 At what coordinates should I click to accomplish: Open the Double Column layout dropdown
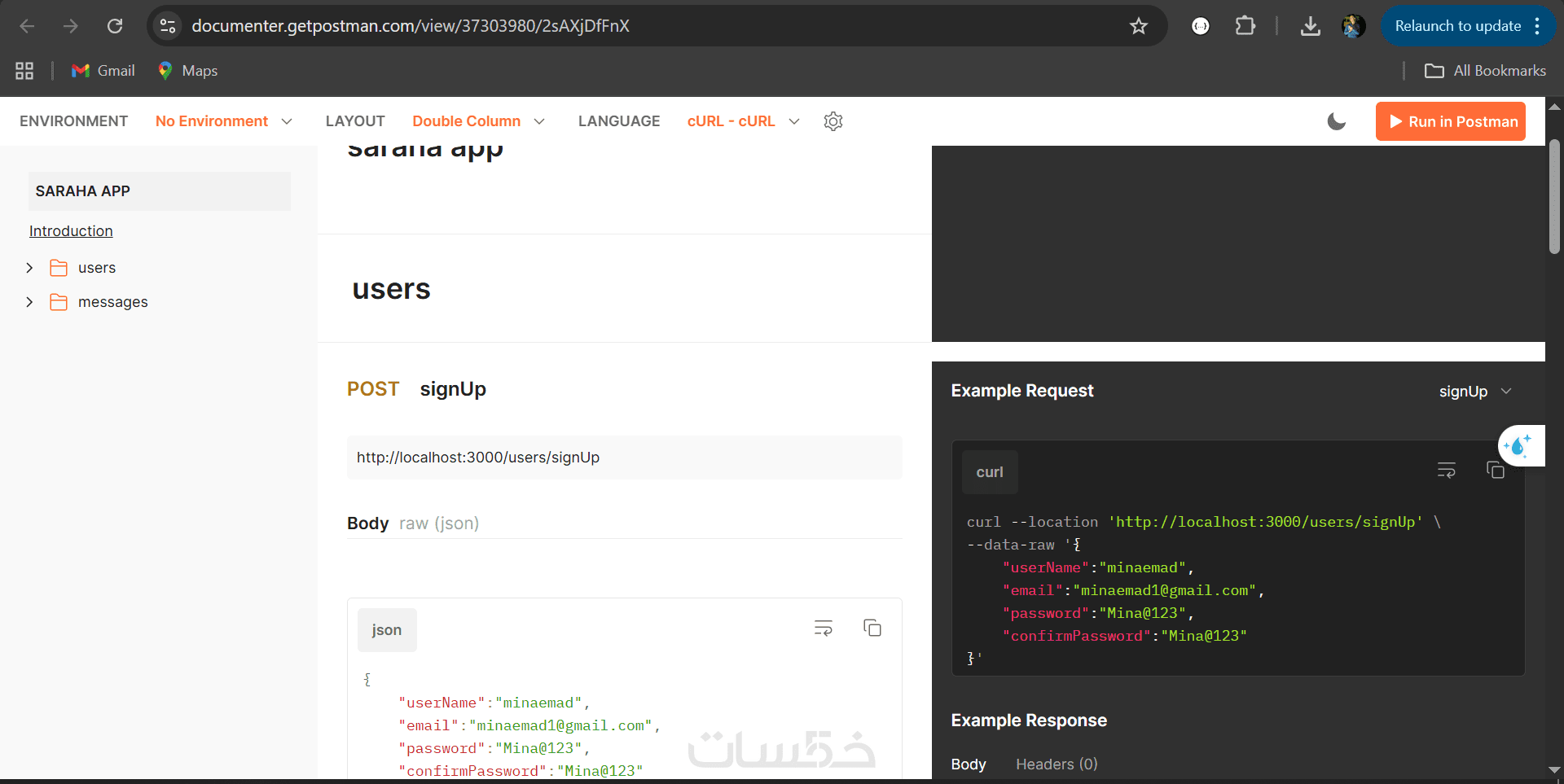(x=479, y=121)
